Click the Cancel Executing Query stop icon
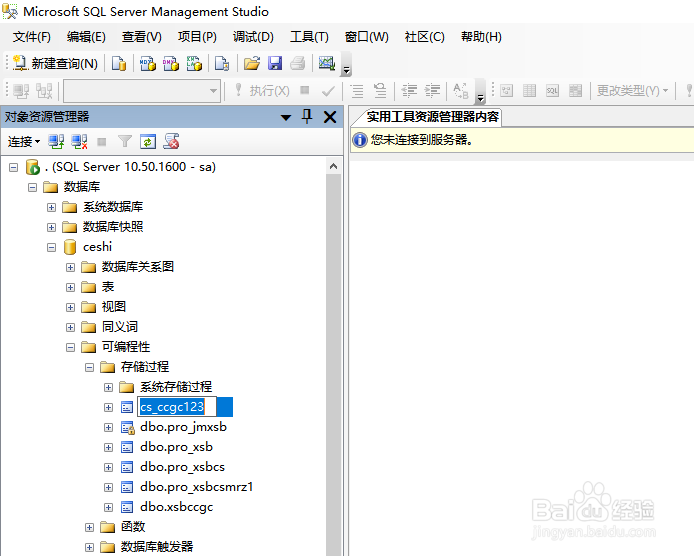 [x=305, y=91]
